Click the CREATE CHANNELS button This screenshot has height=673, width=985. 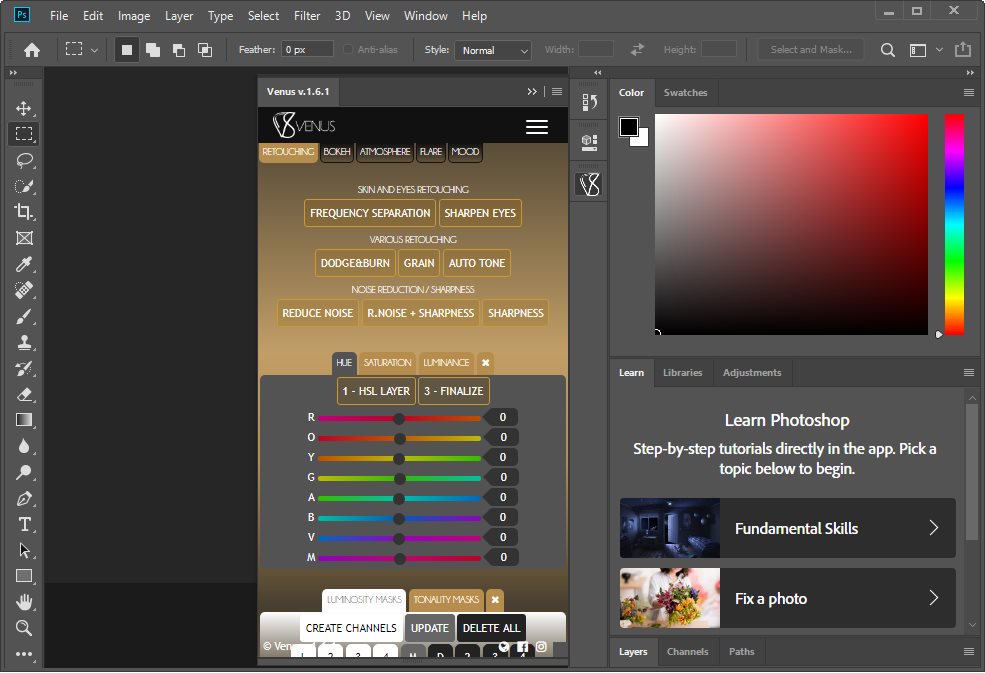click(x=351, y=628)
